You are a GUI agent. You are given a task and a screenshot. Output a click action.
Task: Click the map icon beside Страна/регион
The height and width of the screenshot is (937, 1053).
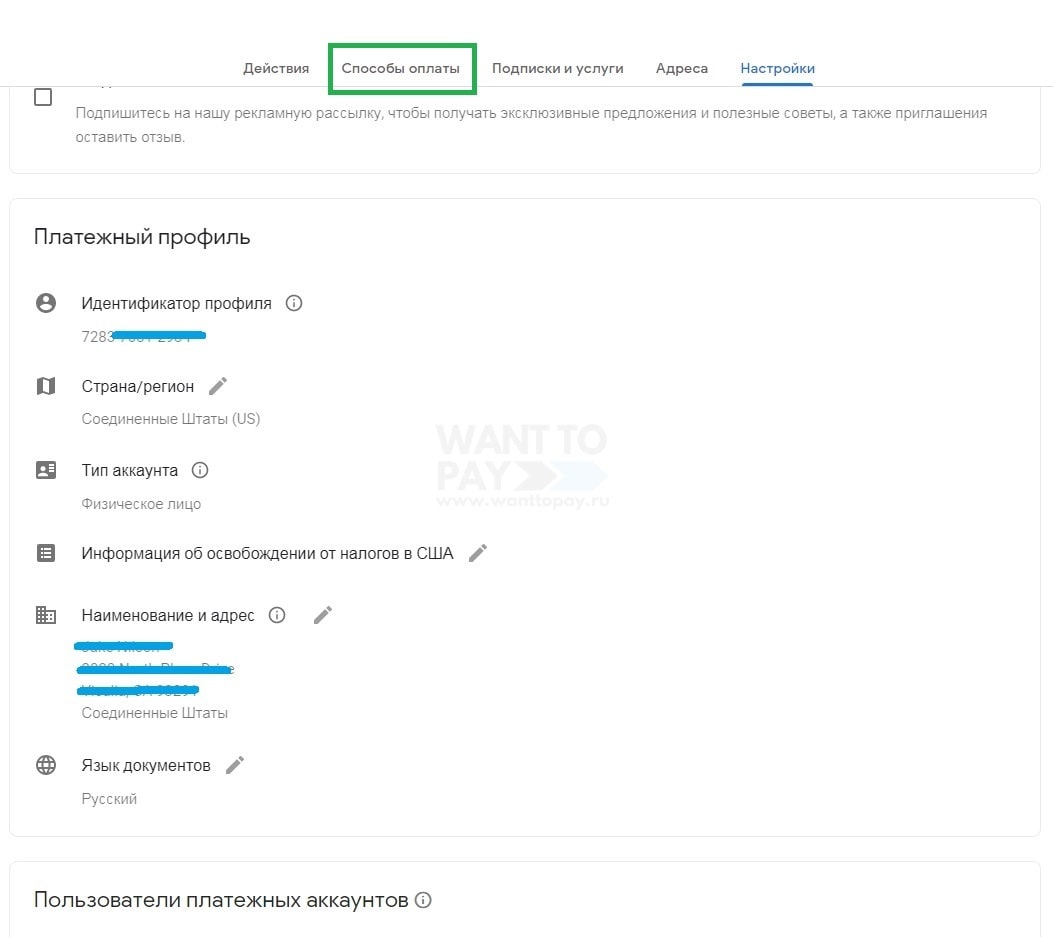[x=46, y=386]
